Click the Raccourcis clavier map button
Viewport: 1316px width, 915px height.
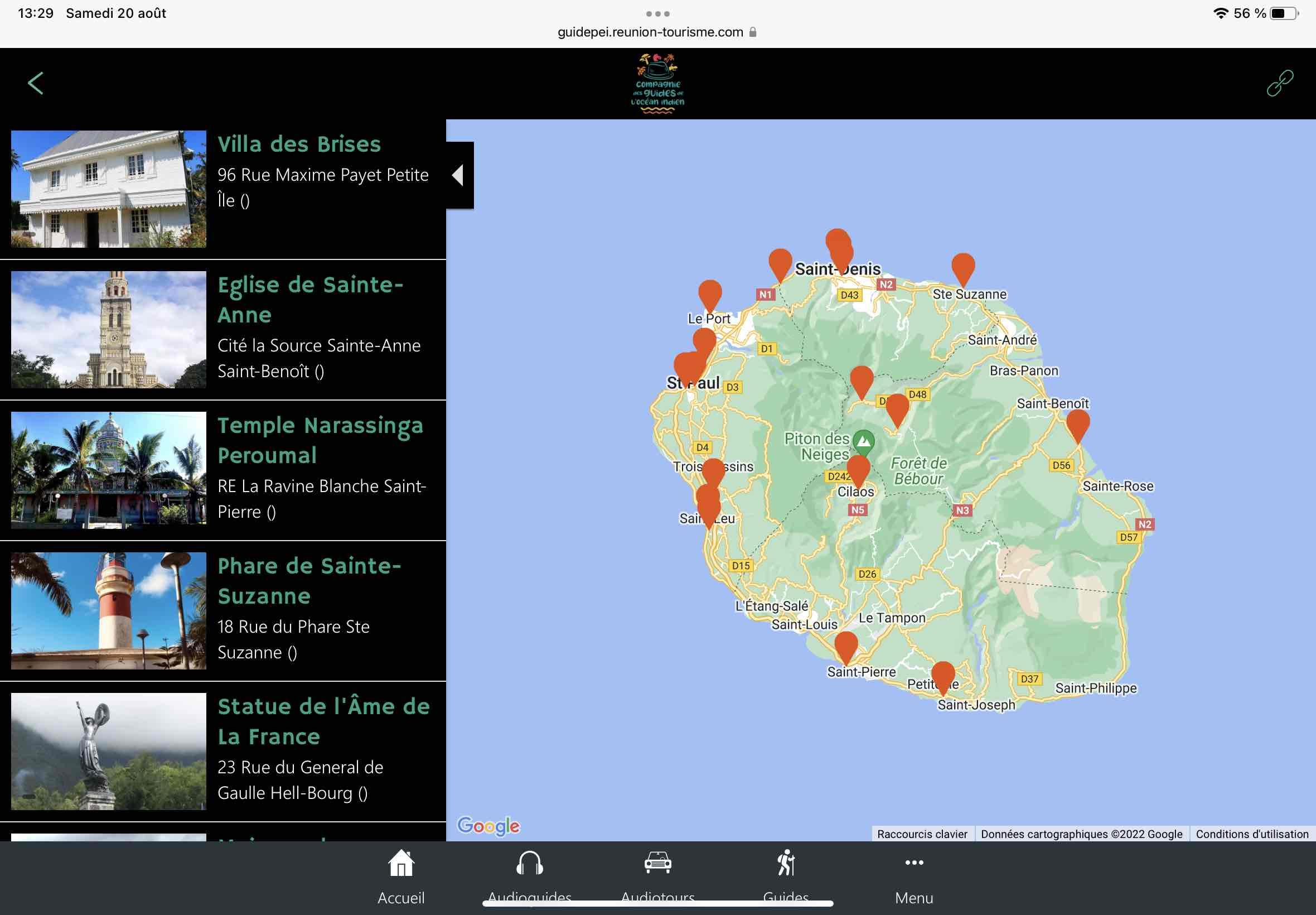pyautogui.click(x=921, y=834)
